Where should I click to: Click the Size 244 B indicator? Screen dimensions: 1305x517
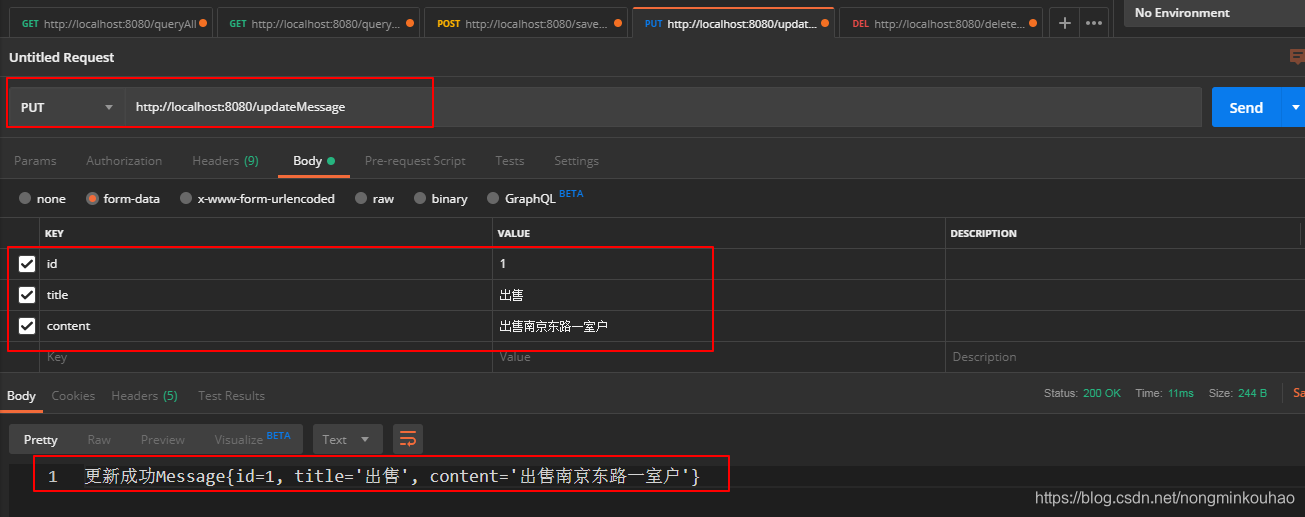pyautogui.click(x=1238, y=394)
